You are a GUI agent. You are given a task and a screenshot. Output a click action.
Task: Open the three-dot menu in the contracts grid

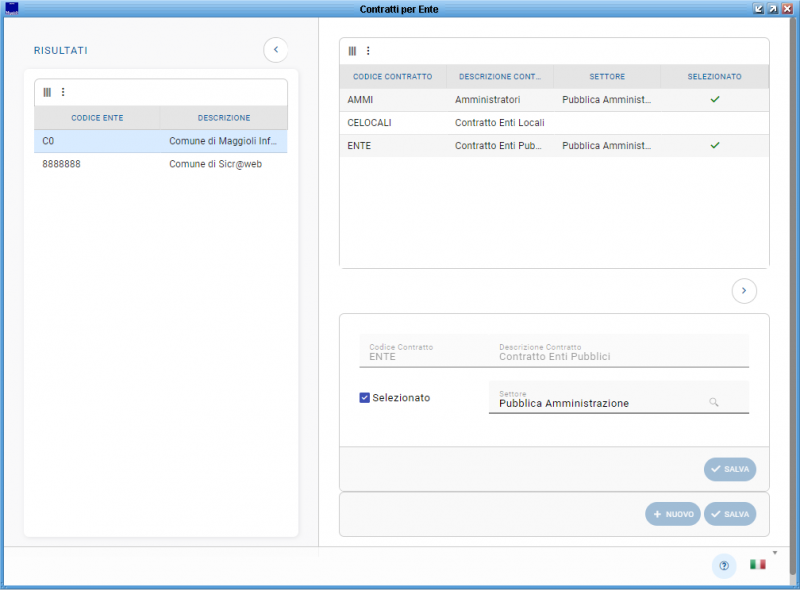368,51
